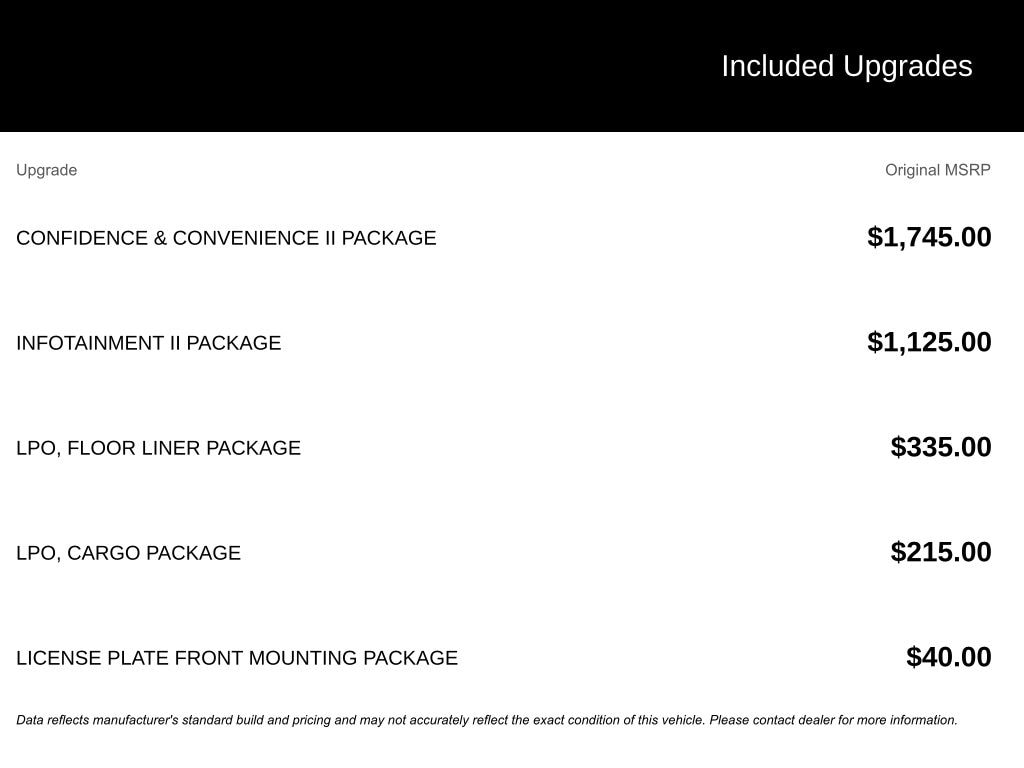Click the $1,125.00 price
Image resolution: width=1024 pixels, height=768 pixels.
(929, 342)
